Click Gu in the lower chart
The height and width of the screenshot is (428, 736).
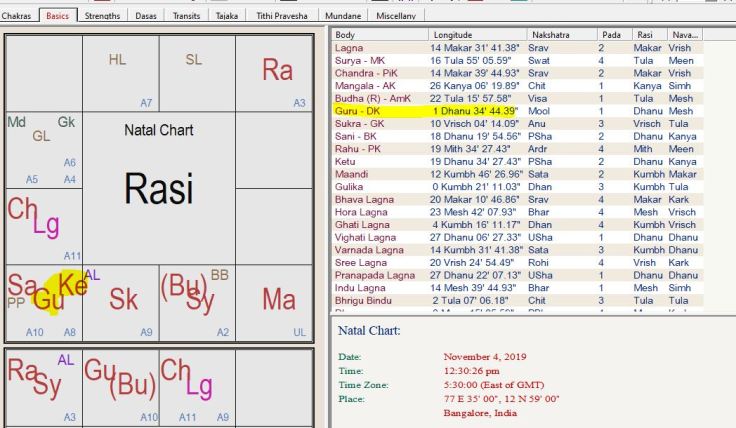click(100, 370)
